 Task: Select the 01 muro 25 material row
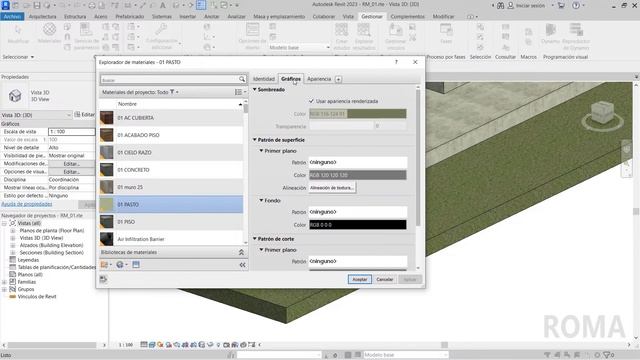tap(171, 187)
